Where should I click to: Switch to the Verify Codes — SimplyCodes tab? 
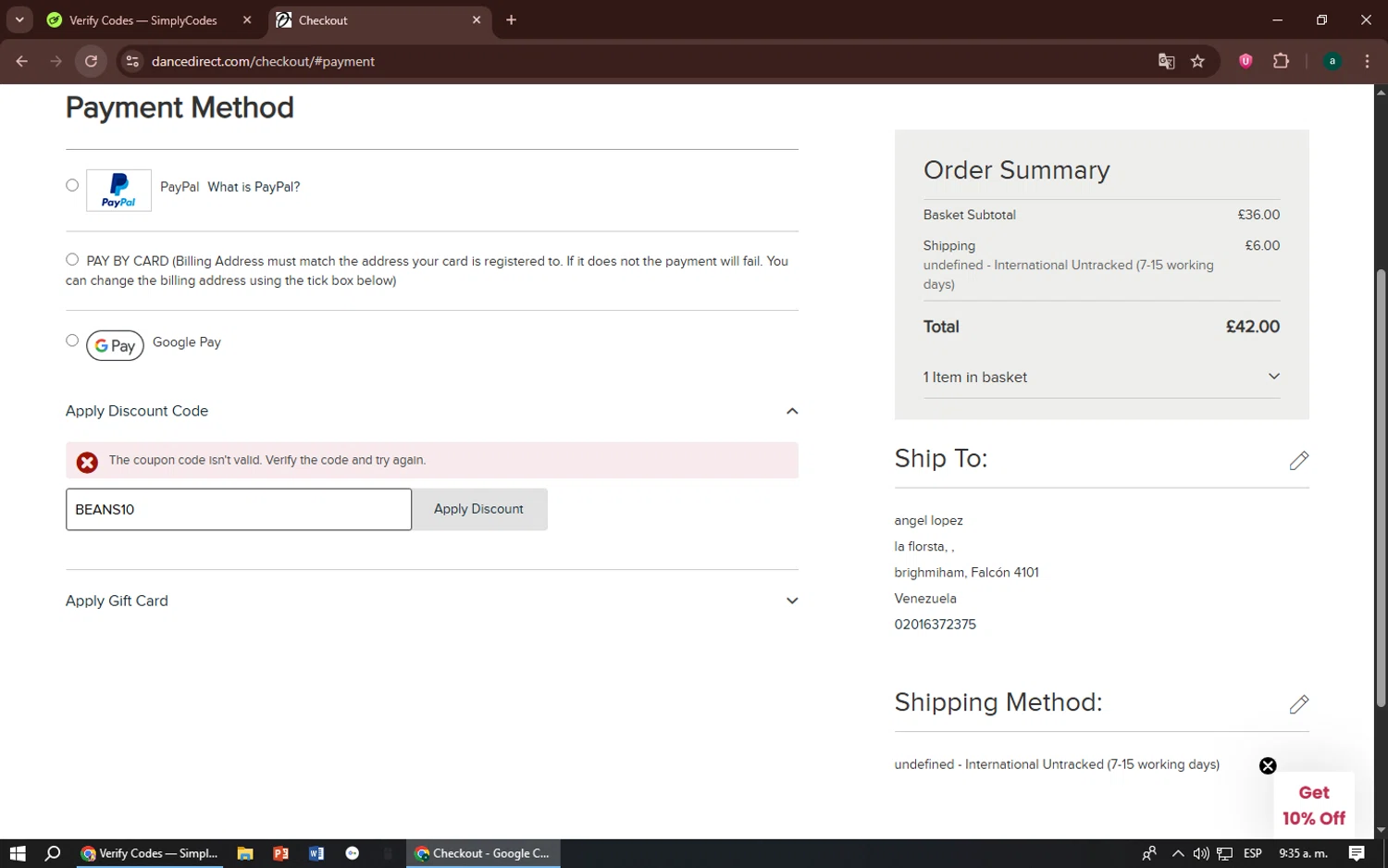pos(143,20)
